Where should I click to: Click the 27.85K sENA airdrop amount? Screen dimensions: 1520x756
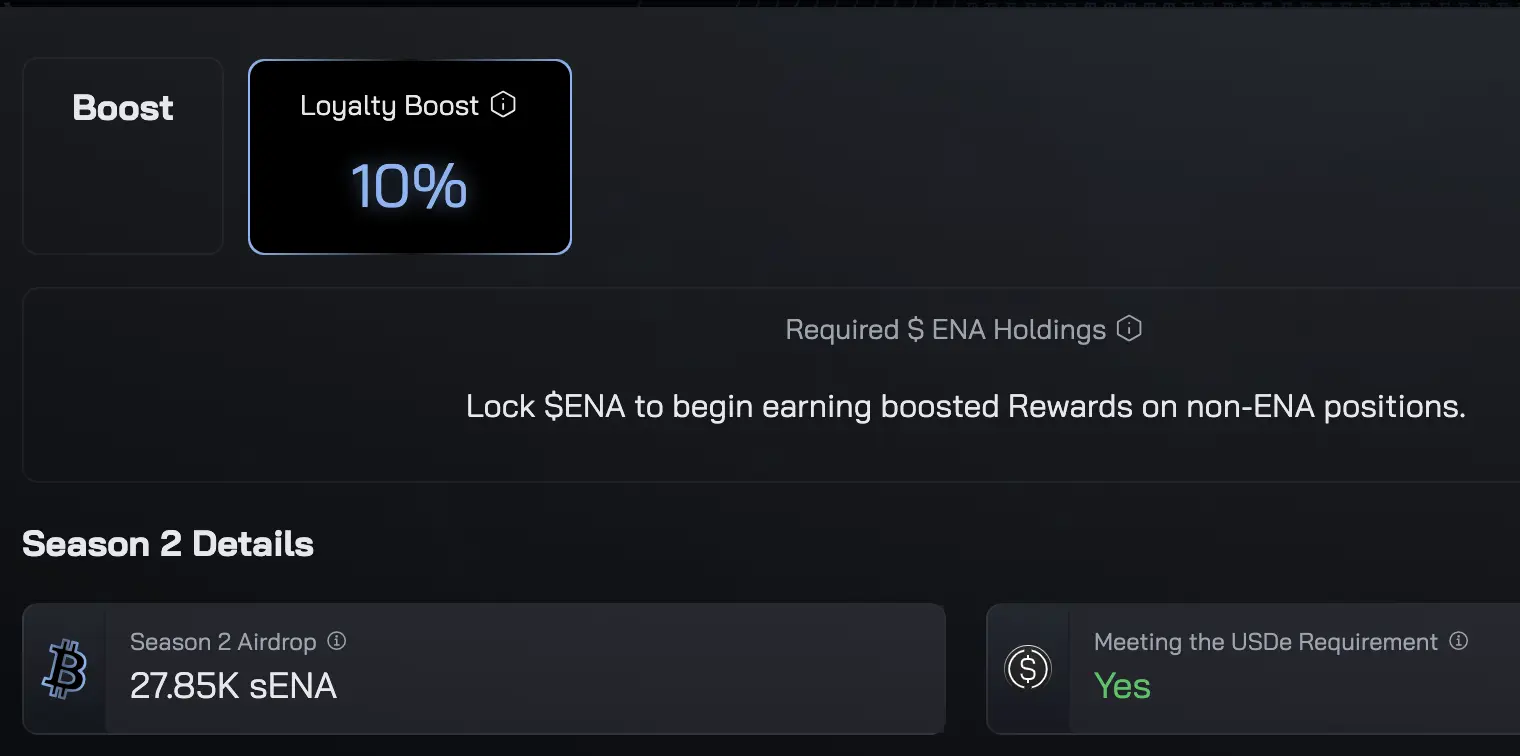click(x=233, y=686)
